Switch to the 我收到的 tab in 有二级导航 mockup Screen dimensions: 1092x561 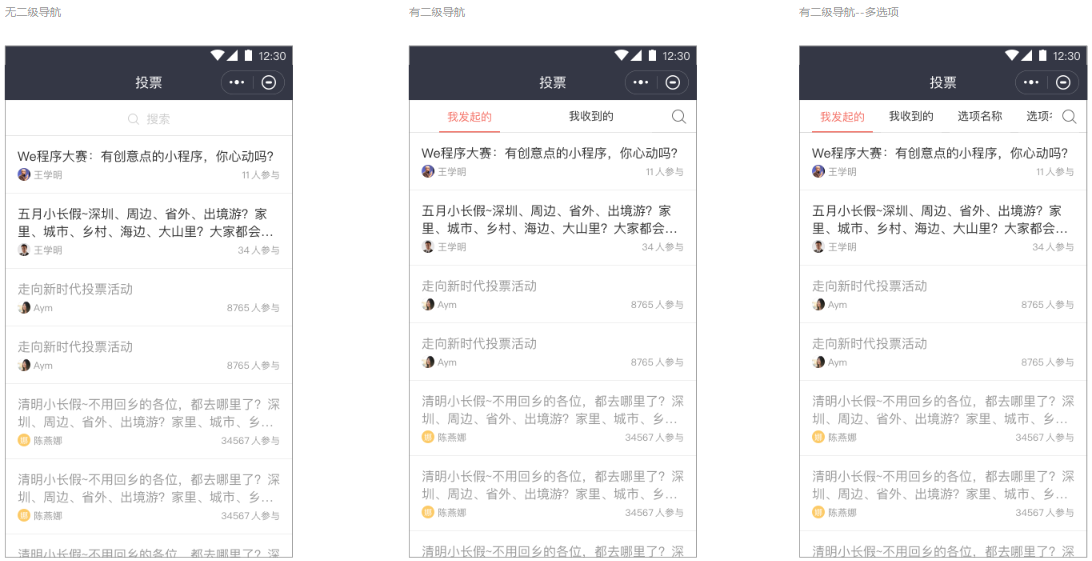591,116
